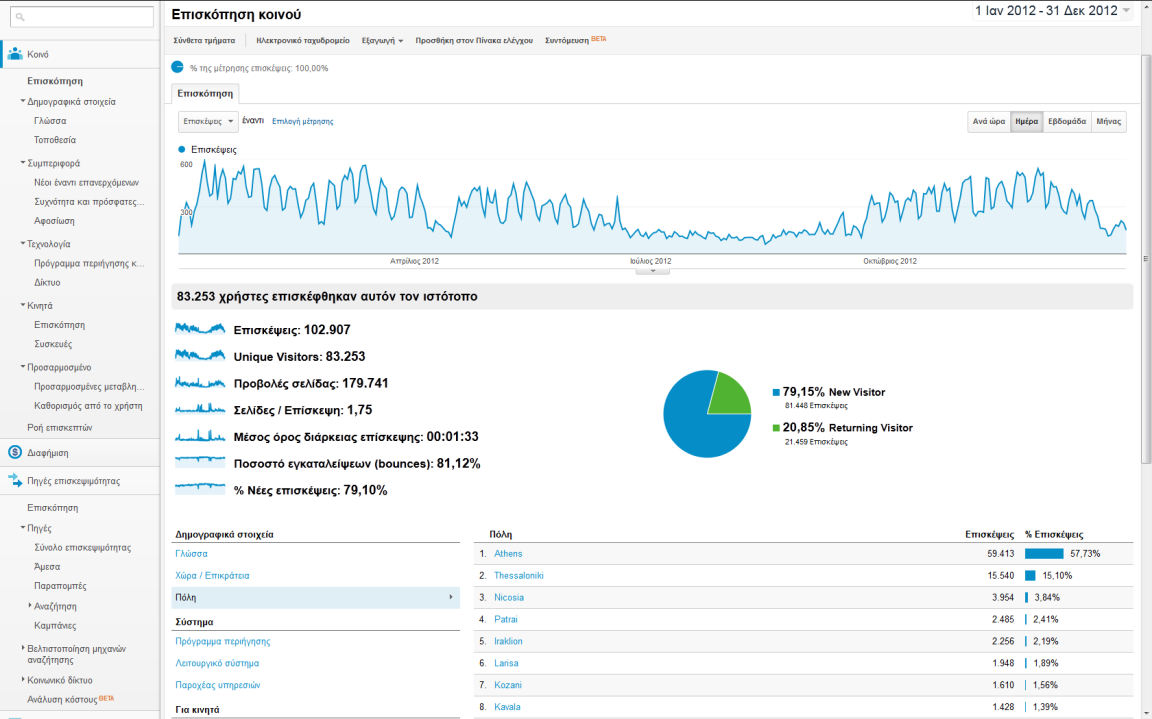Image resolution: width=1152 pixels, height=719 pixels.
Task: Open the Μέσος όρος διάρκειας επίσκεψης sparkline
Action: coord(200,436)
